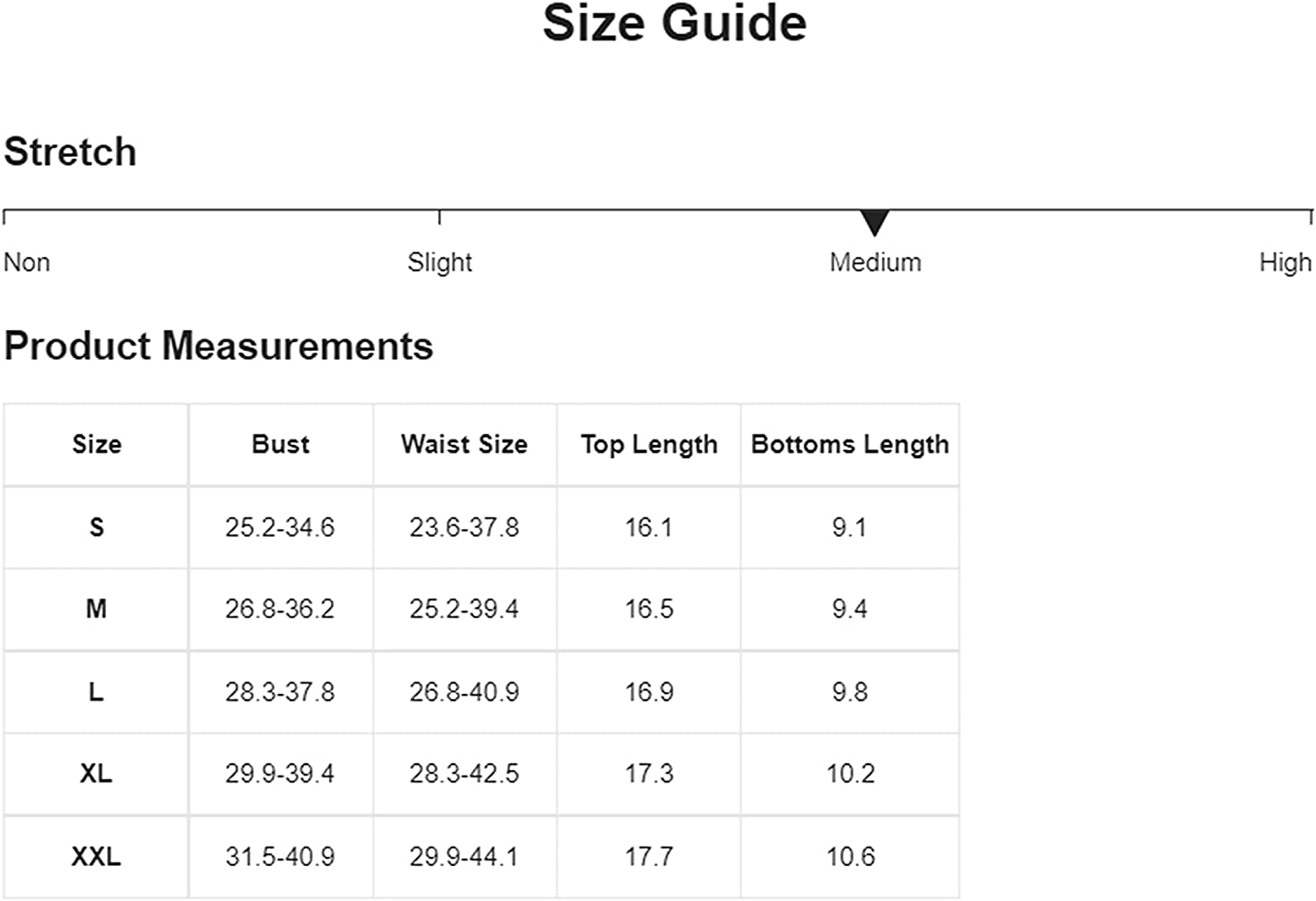Click top length value 16.1
This screenshot has width=1316, height=901.
[x=648, y=527]
